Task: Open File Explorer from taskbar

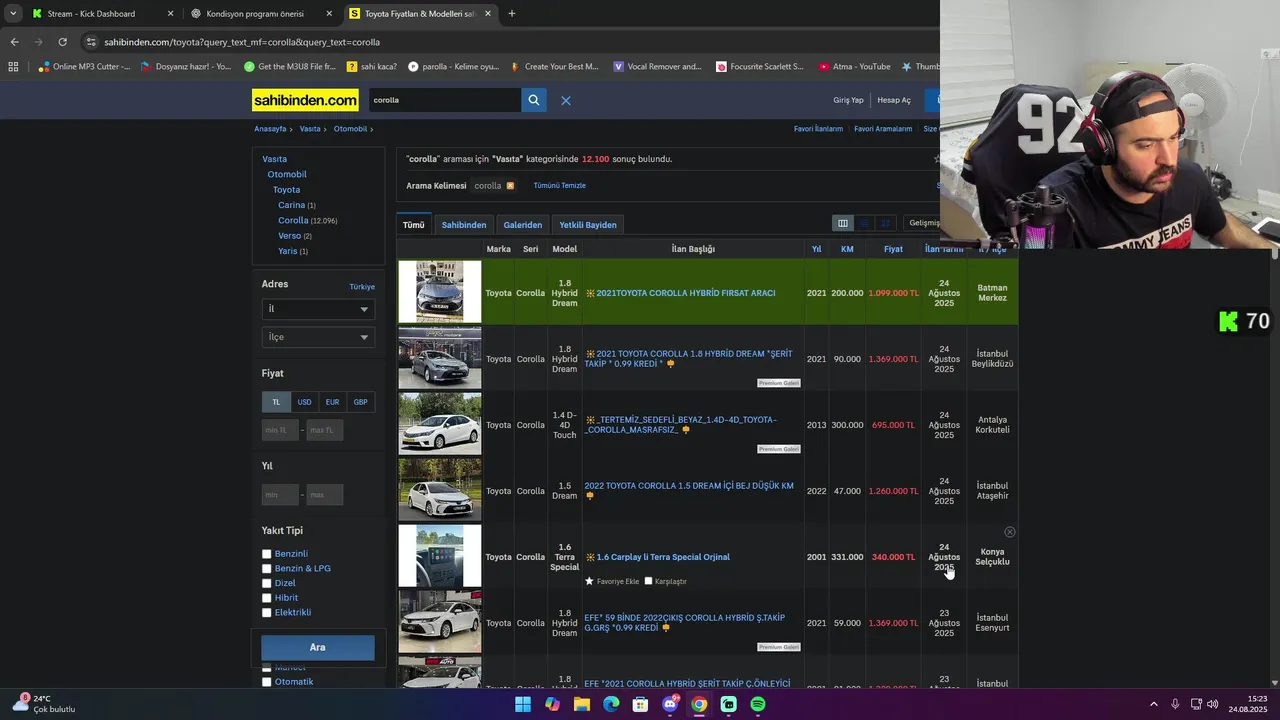Action: (582, 704)
